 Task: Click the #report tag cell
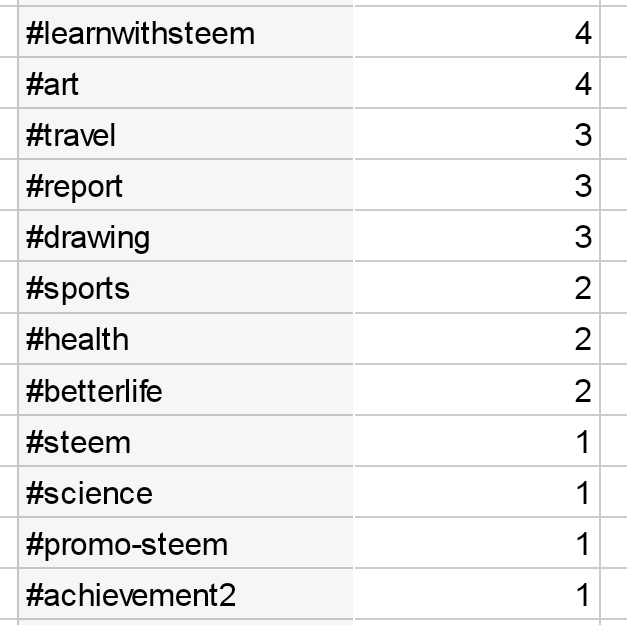click(185, 186)
